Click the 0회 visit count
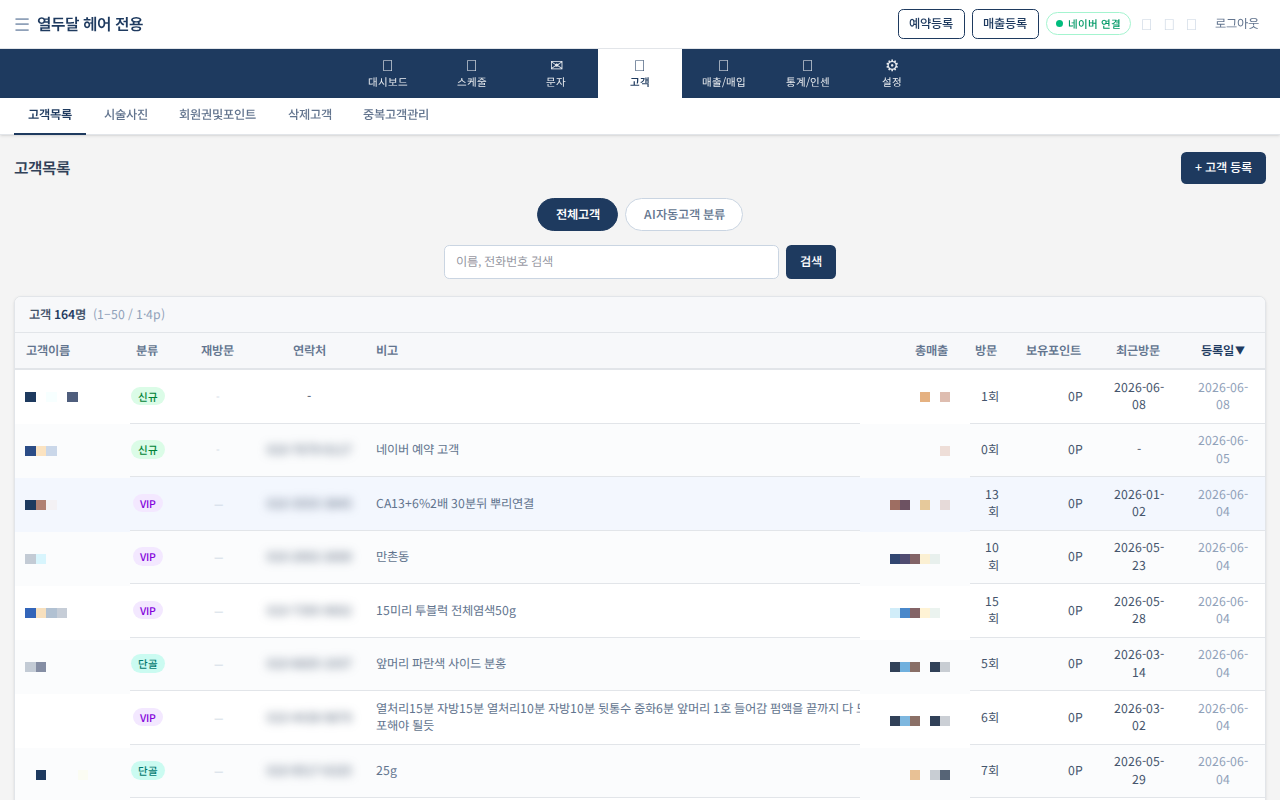The height and width of the screenshot is (800, 1280). [x=990, y=450]
